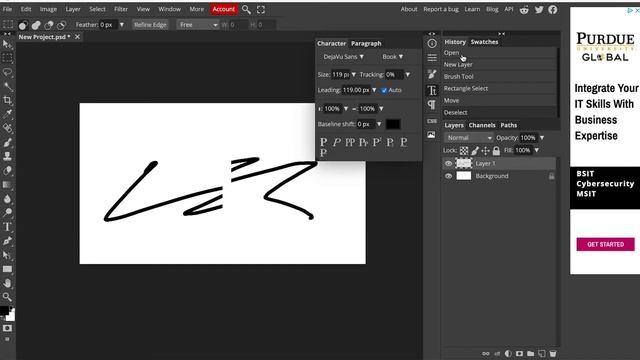Expand the Tracking value arrow
This screenshot has width=640, height=360.
(408, 75)
